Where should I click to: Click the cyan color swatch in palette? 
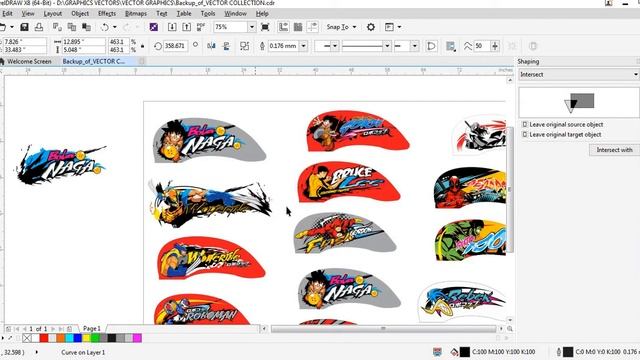[x=69, y=338]
